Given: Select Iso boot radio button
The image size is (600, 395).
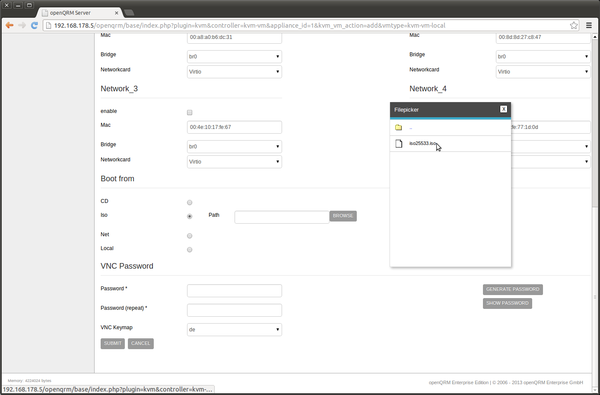Looking at the screenshot, I should pyautogui.click(x=189, y=216).
